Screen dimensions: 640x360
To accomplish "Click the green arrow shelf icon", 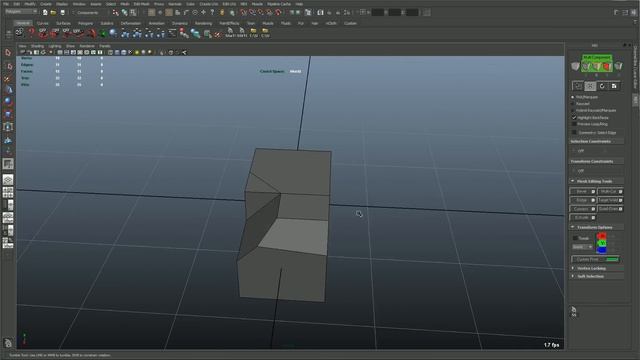I will 103,33.
